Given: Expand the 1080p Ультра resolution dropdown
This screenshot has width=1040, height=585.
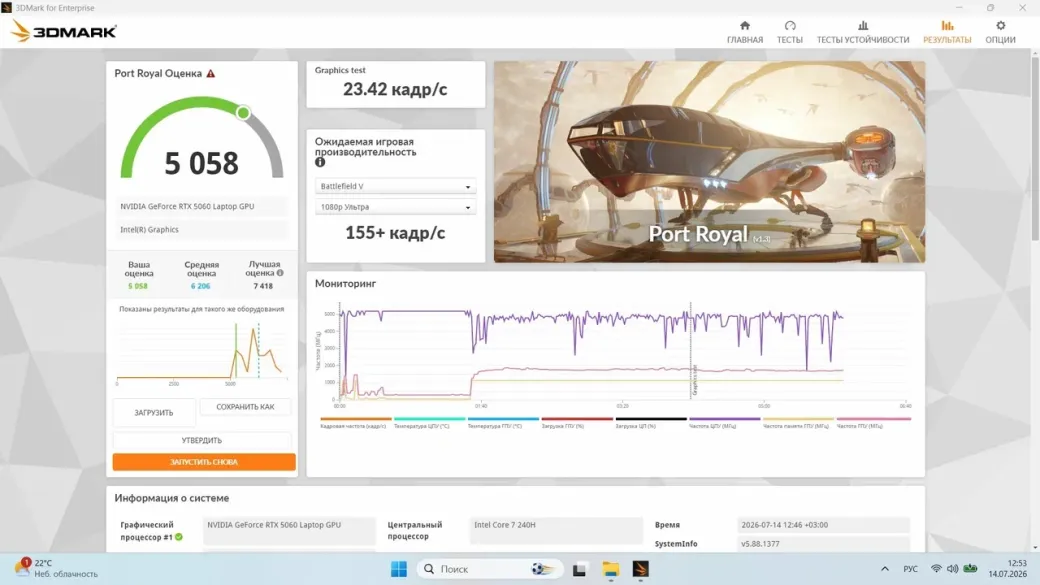Looking at the screenshot, I should (395, 207).
